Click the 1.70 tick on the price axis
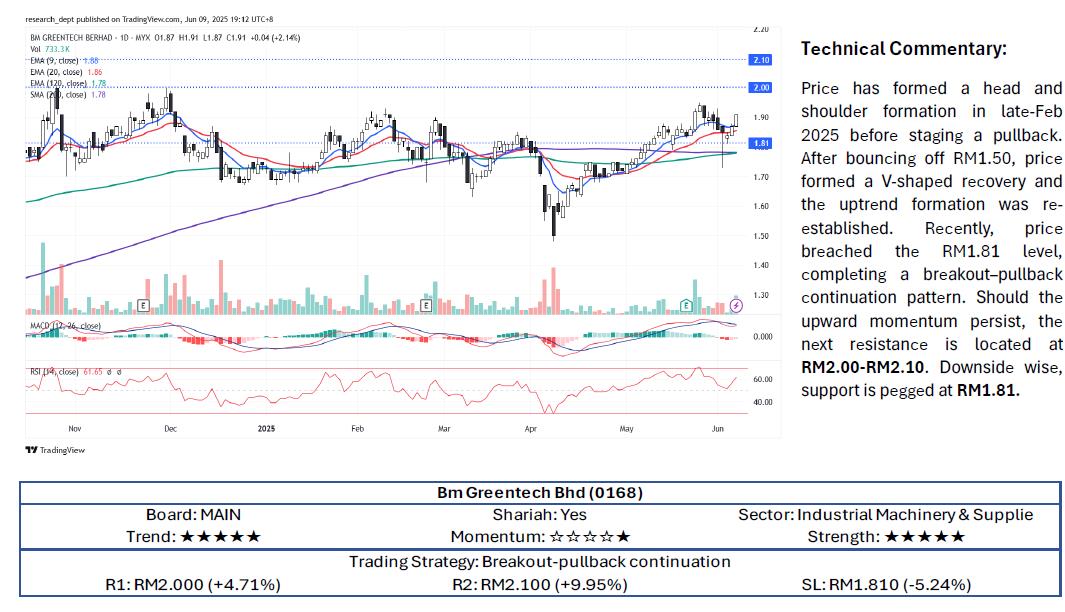This screenshot has width=1065, height=612. coord(761,177)
